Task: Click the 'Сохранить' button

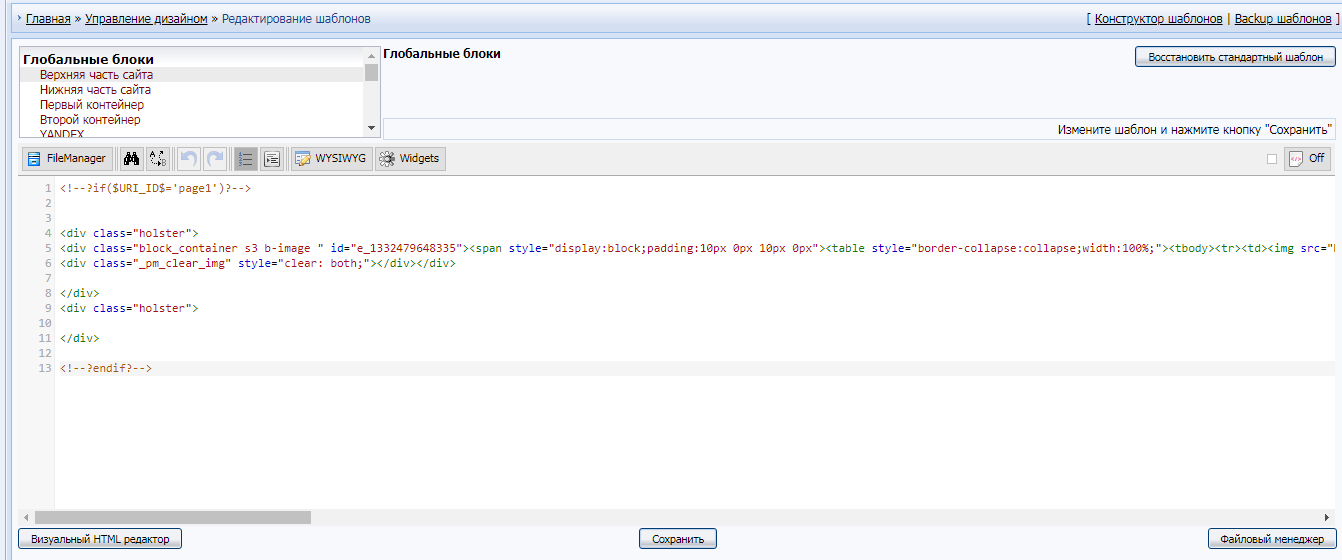Action: tap(677, 539)
